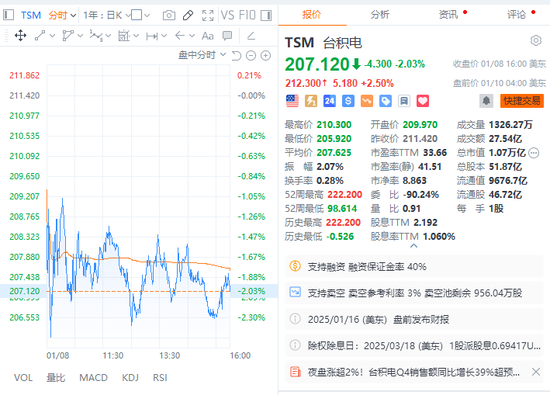
Task: Expand measurement range tool options
Action: click(136, 35)
